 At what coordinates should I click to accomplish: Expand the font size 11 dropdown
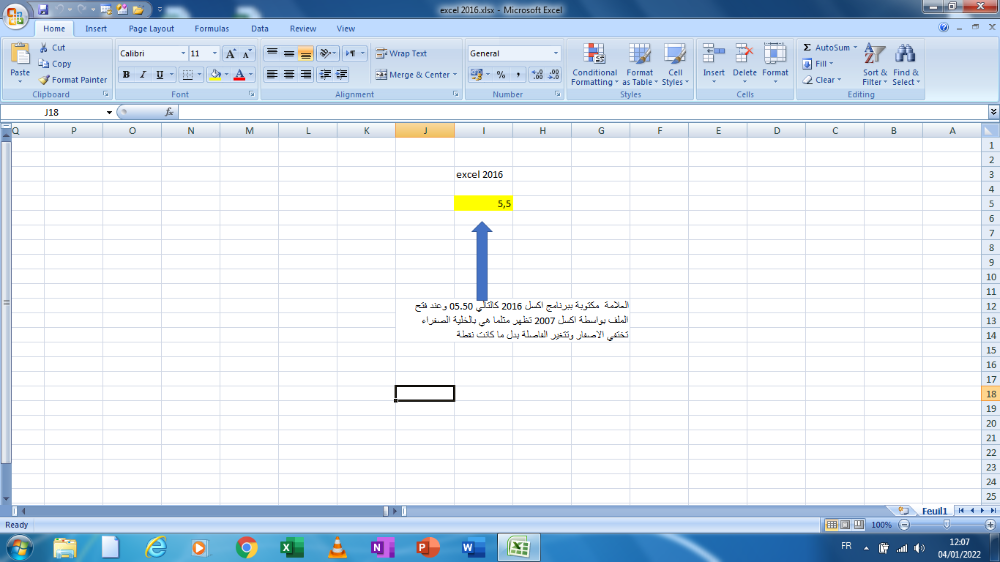pyautogui.click(x=214, y=54)
